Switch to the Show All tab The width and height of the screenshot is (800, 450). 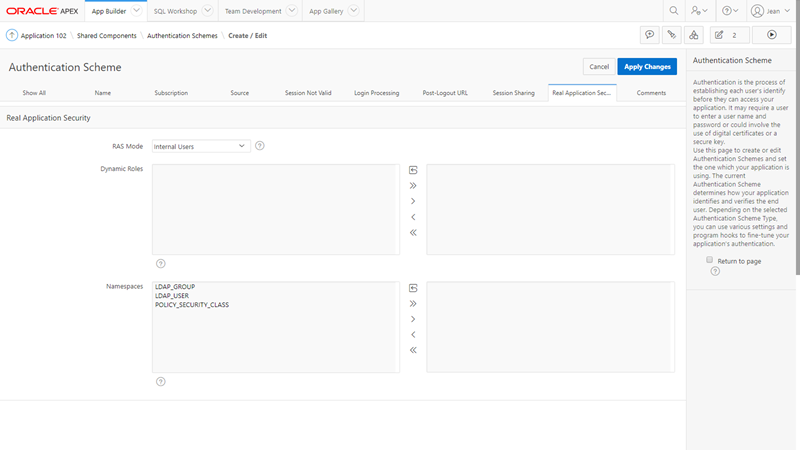click(34, 93)
